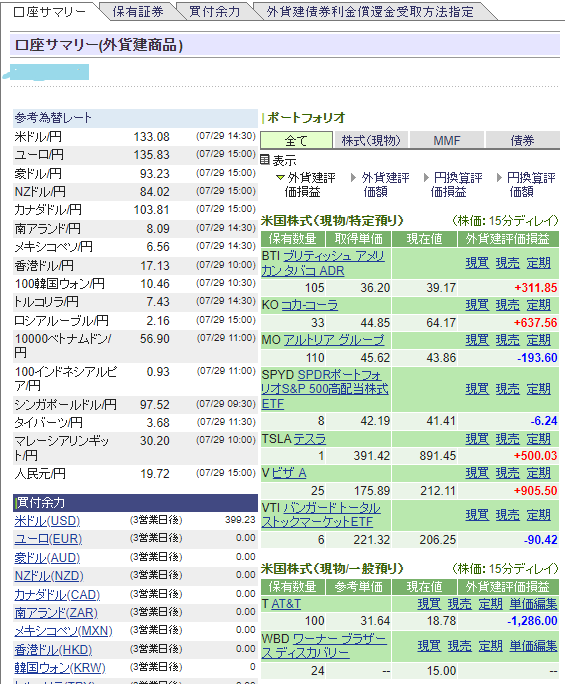Open KO コカ・コーラ stock link
This screenshot has width=565, height=684.
(309, 305)
